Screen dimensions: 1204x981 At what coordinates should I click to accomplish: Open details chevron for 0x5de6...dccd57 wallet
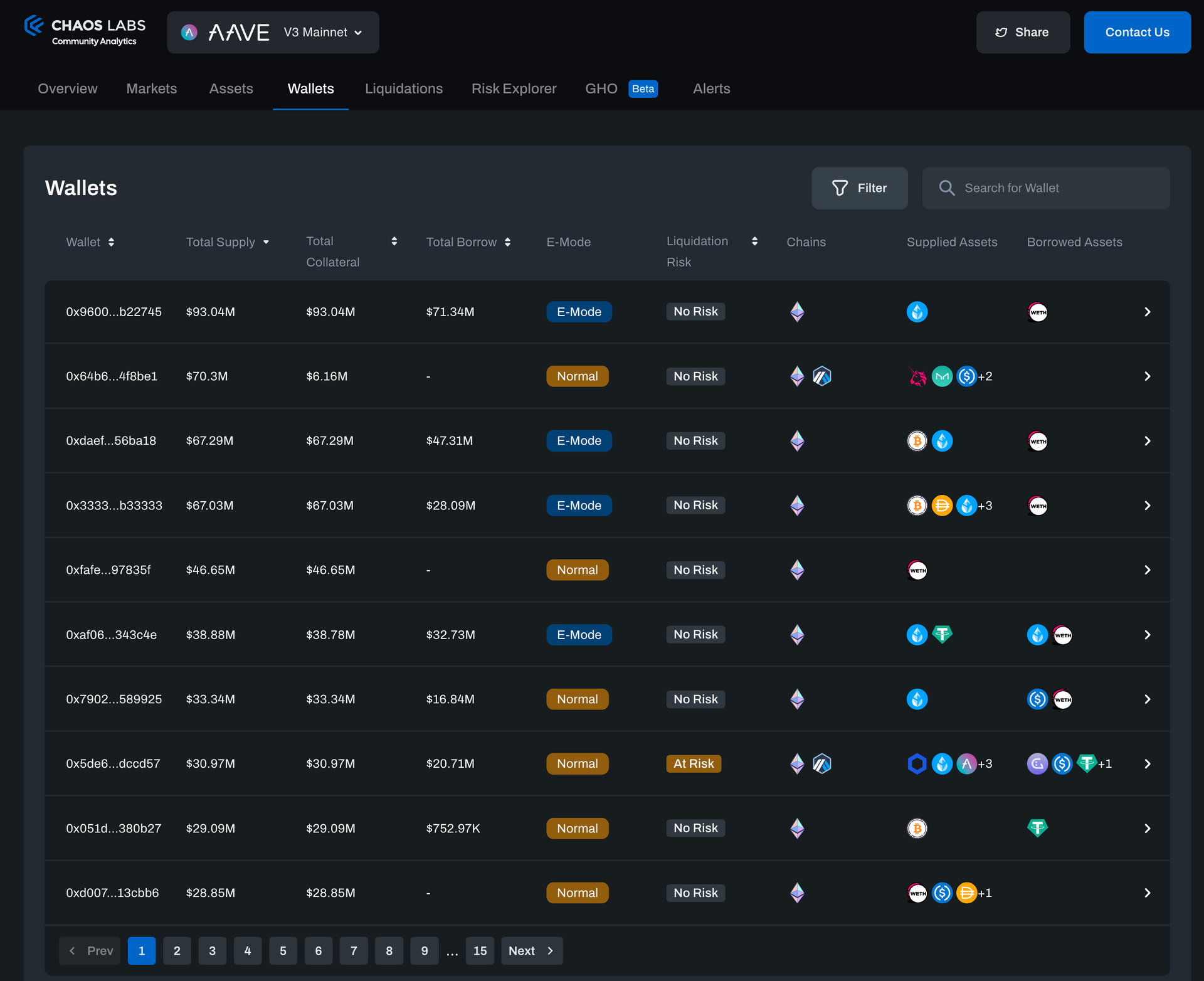(1147, 764)
